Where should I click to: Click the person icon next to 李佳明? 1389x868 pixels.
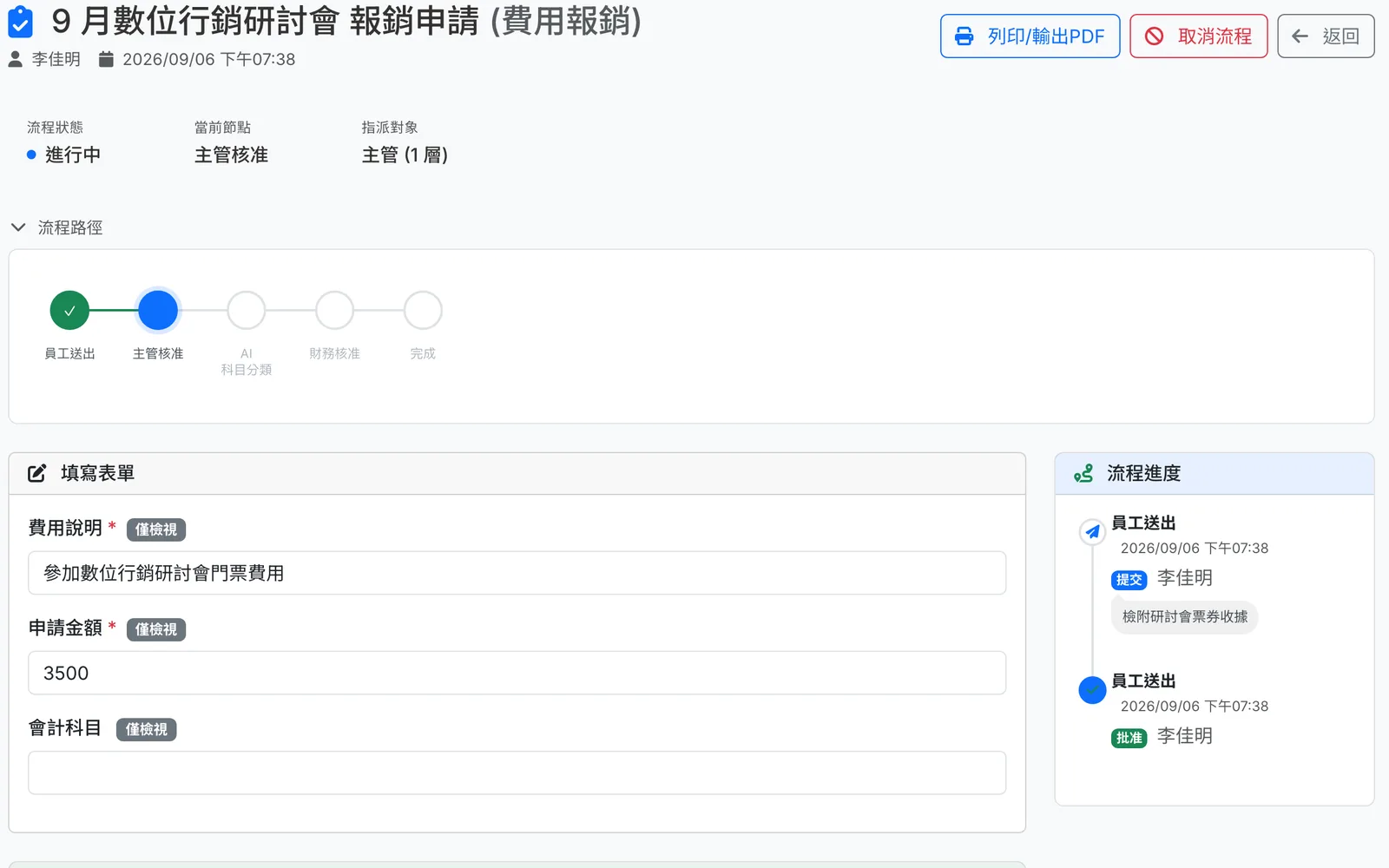(15, 59)
